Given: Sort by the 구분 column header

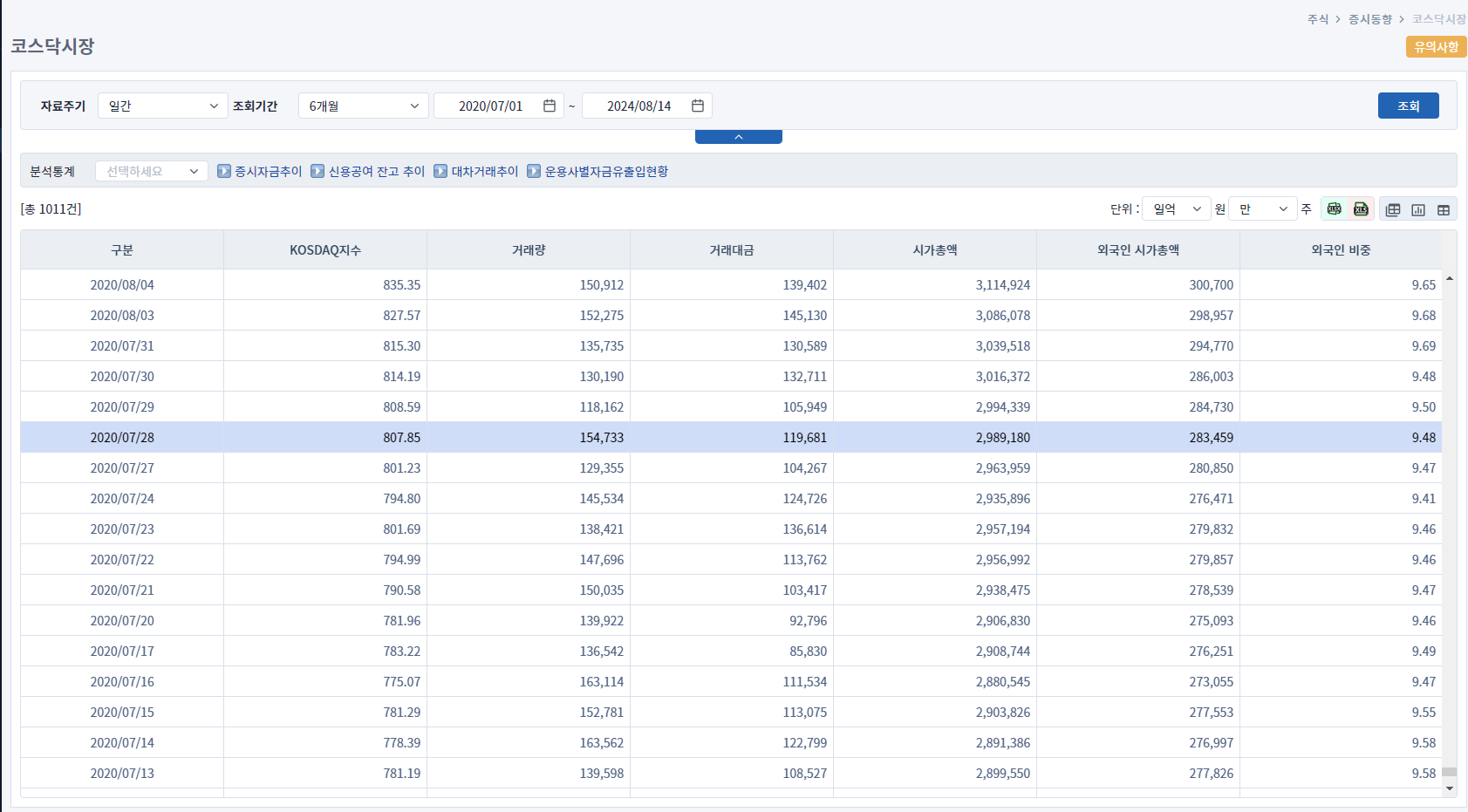Looking at the screenshot, I should [122, 249].
